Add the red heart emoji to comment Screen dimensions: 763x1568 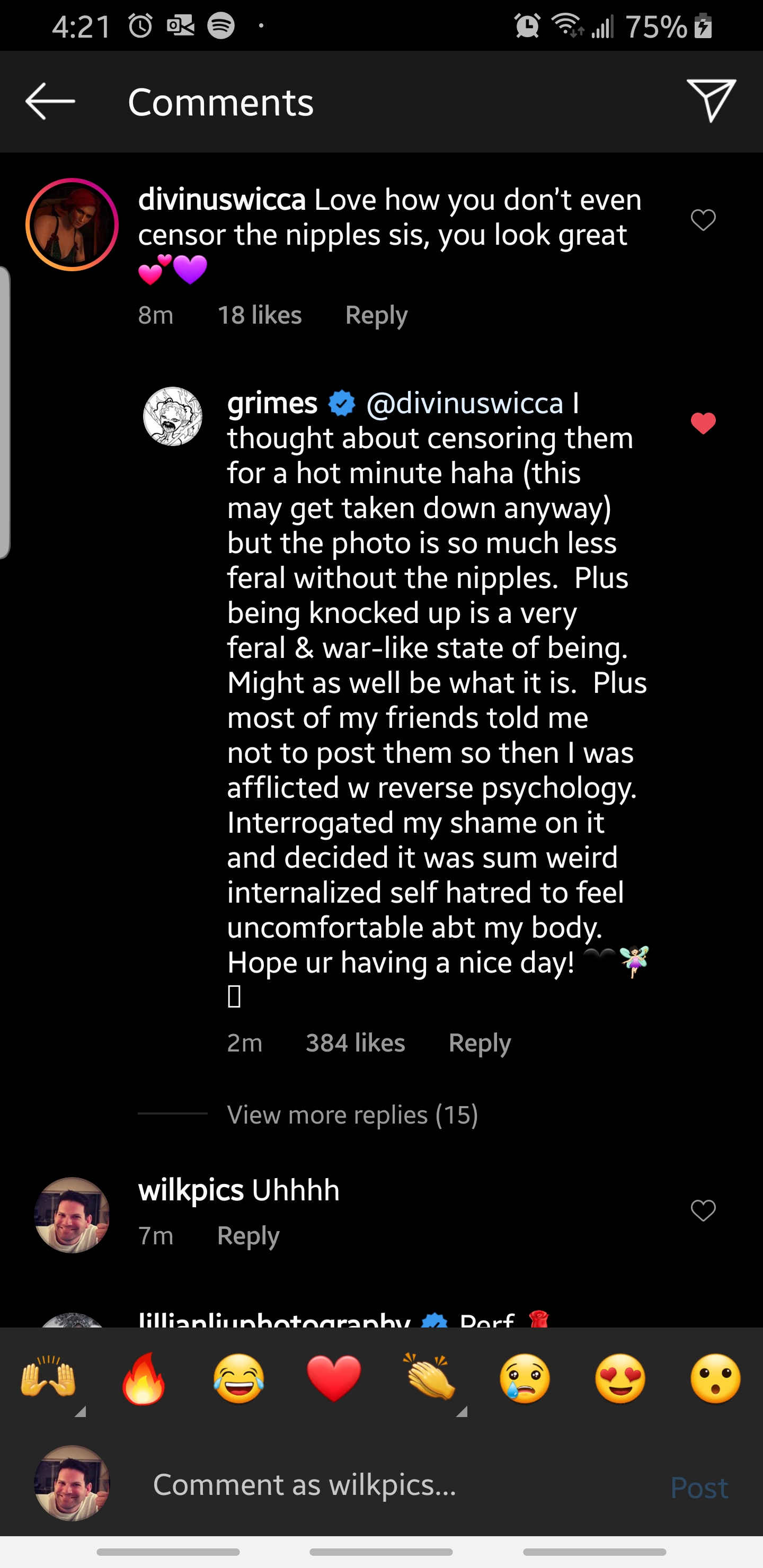click(334, 1377)
